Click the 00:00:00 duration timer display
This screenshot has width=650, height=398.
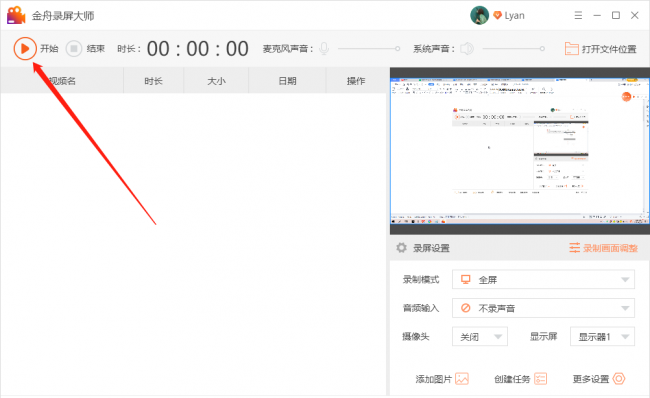[198, 49]
